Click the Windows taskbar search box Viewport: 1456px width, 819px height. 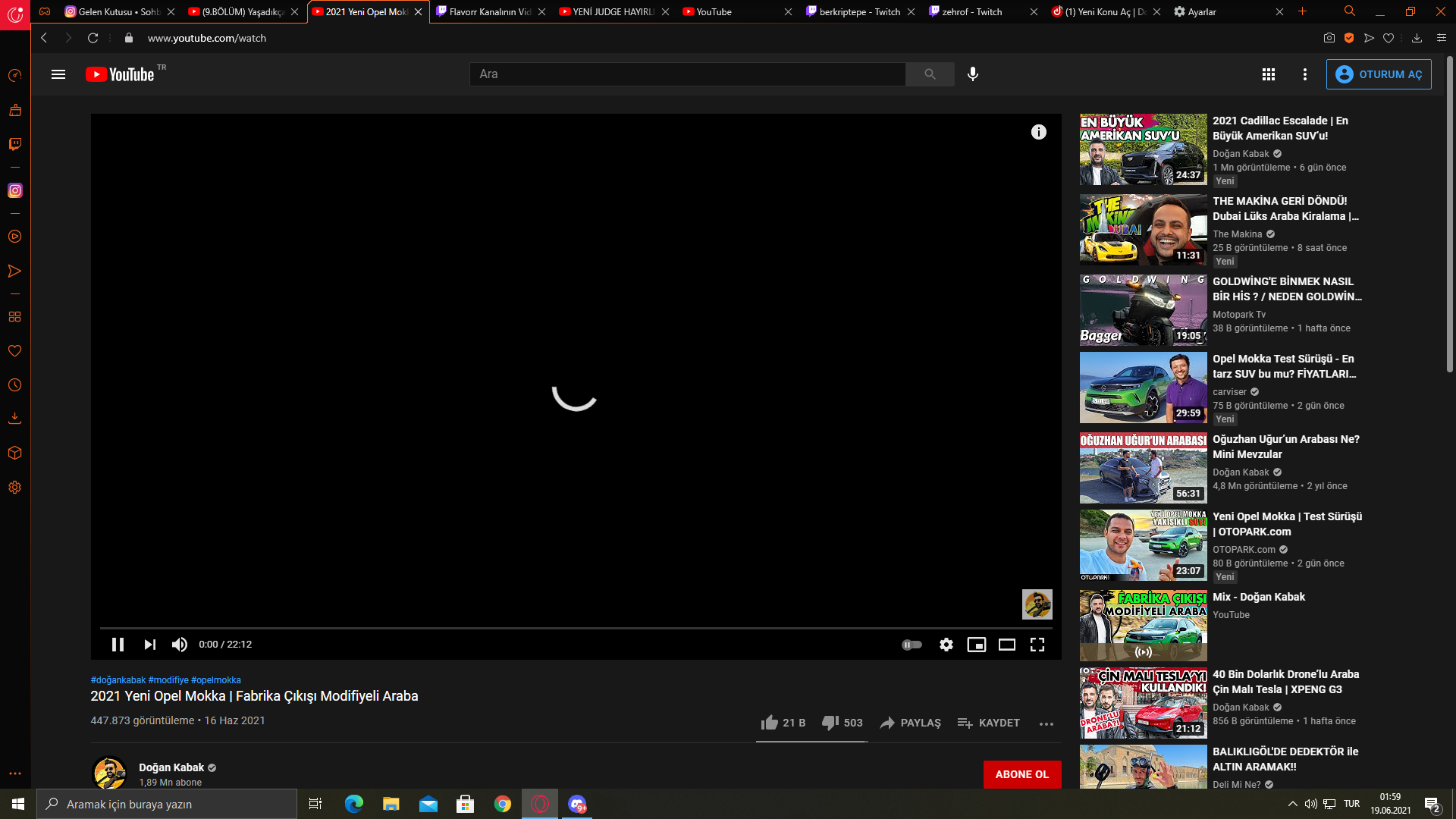[x=167, y=804]
